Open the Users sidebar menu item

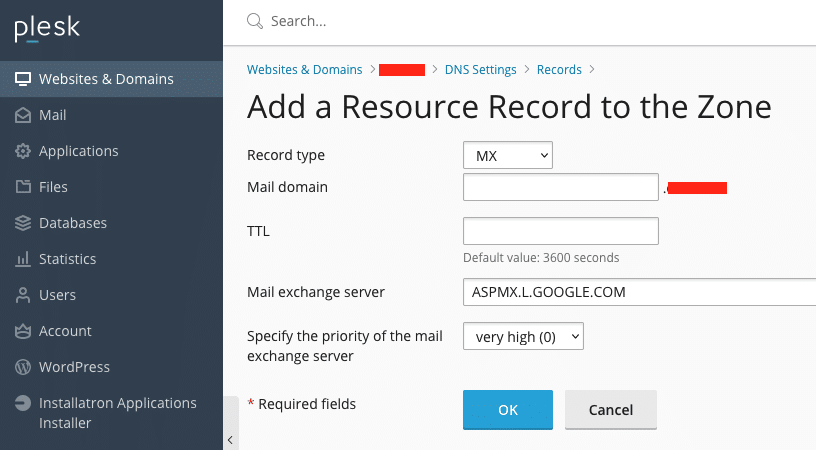57,295
